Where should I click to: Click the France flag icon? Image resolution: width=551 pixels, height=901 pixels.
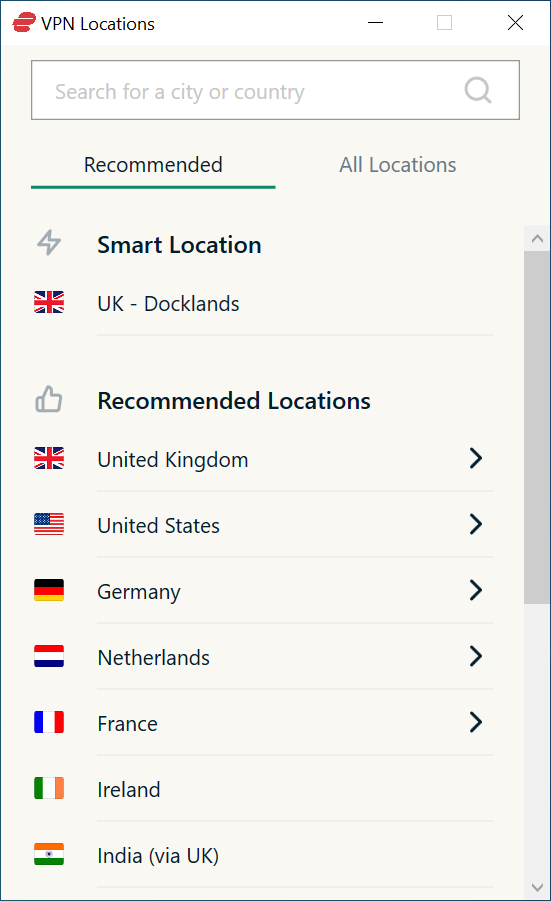(49, 722)
